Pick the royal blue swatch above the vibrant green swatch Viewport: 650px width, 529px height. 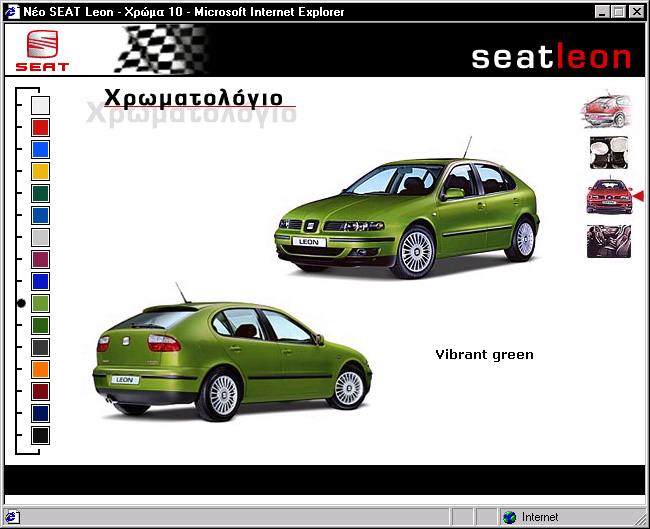tap(40, 281)
